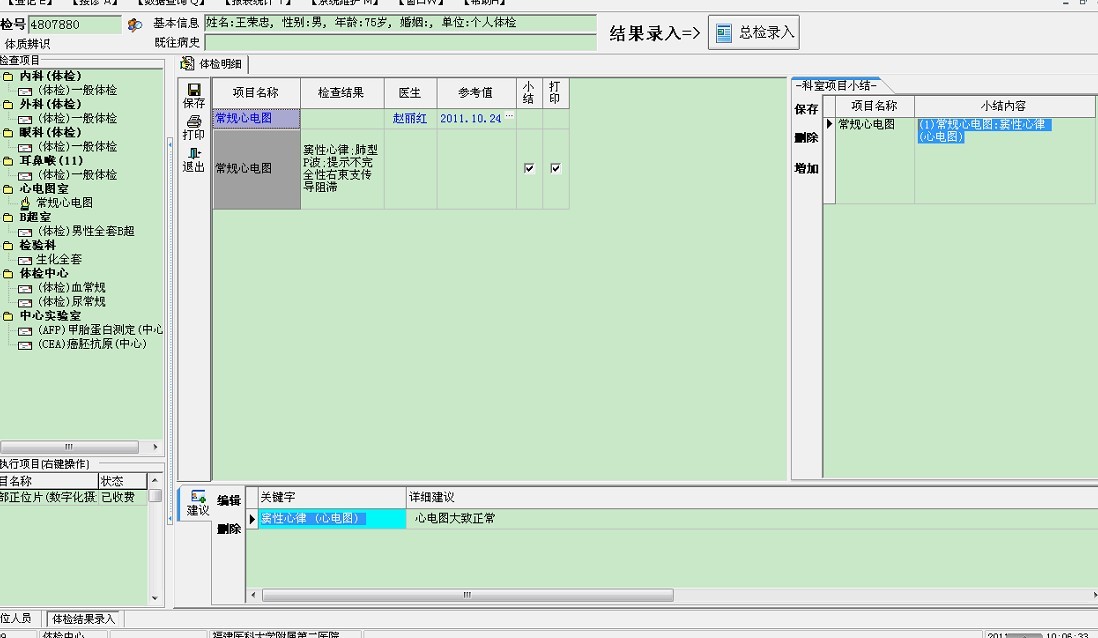This screenshot has width=1098, height=638.
Task: Click the 关键字 column header
Action: click(x=332, y=497)
